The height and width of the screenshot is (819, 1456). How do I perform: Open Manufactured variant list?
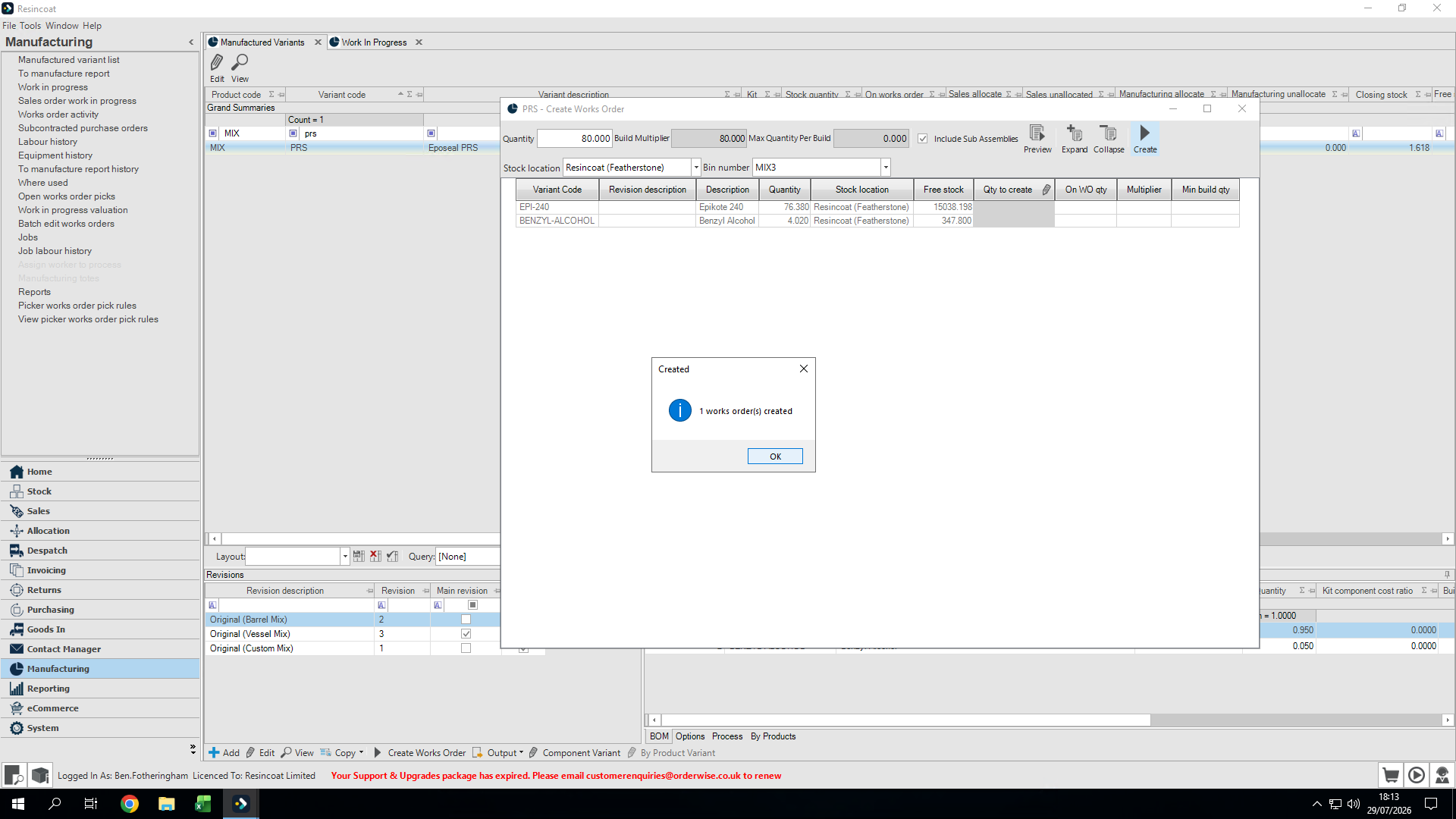click(x=69, y=60)
